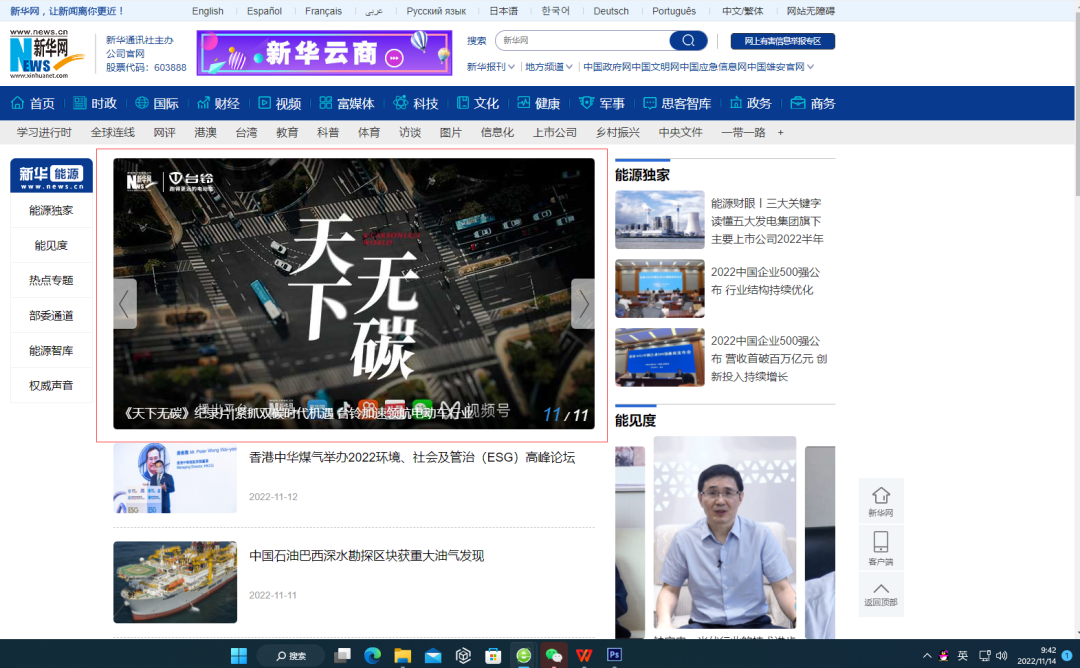Switch language to Русский язык
The width and height of the screenshot is (1080, 668).
pyautogui.click(x=436, y=11)
